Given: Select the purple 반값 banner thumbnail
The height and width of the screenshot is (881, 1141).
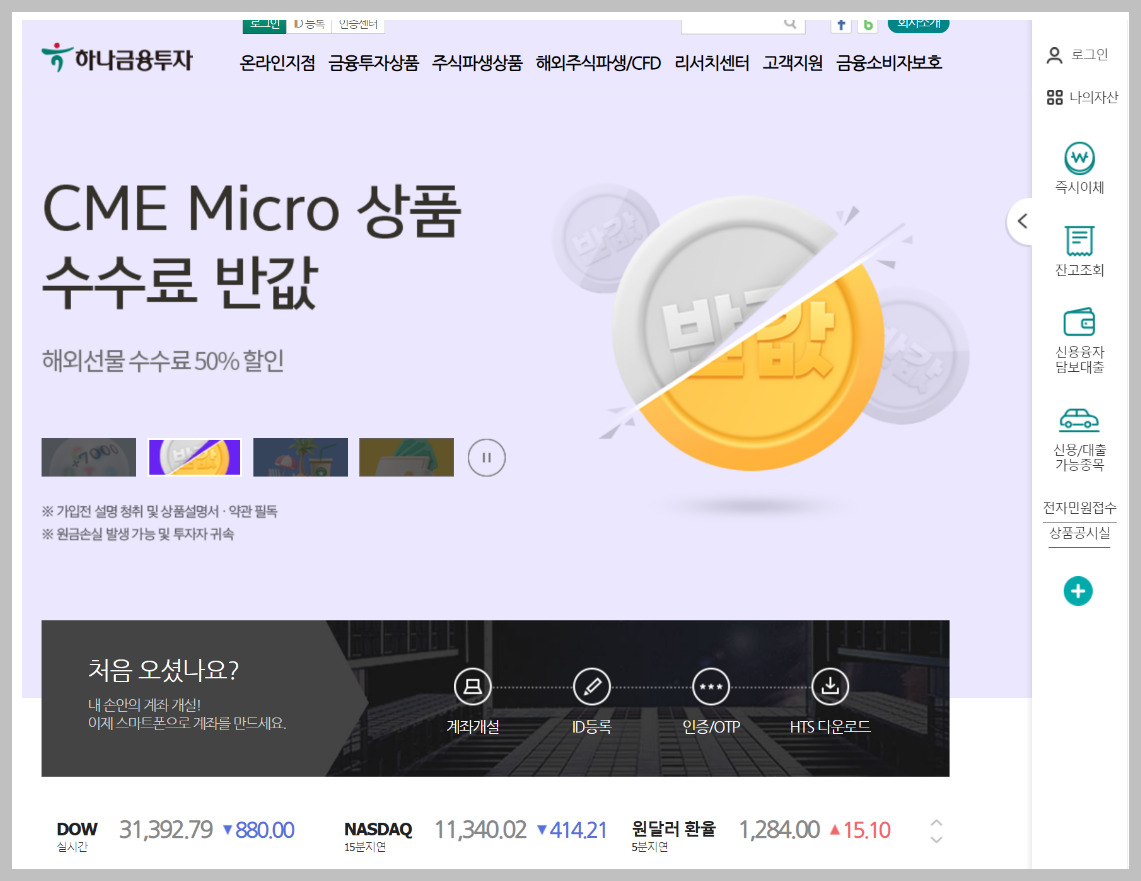Looking at the screenshot, I should coord(194,458).
